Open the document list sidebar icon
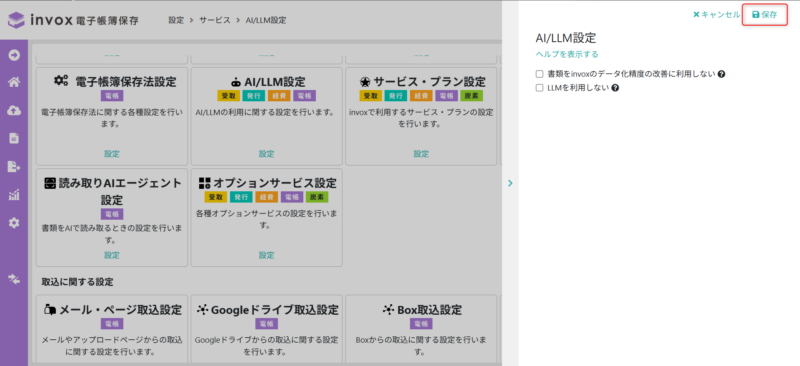The image size is (800, 366). point(14,138)
